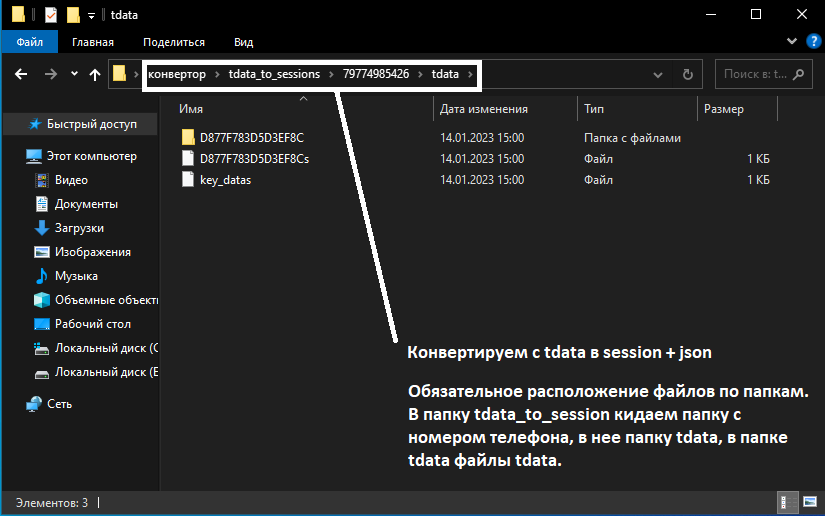Select the key_datas file

[225, 180]
